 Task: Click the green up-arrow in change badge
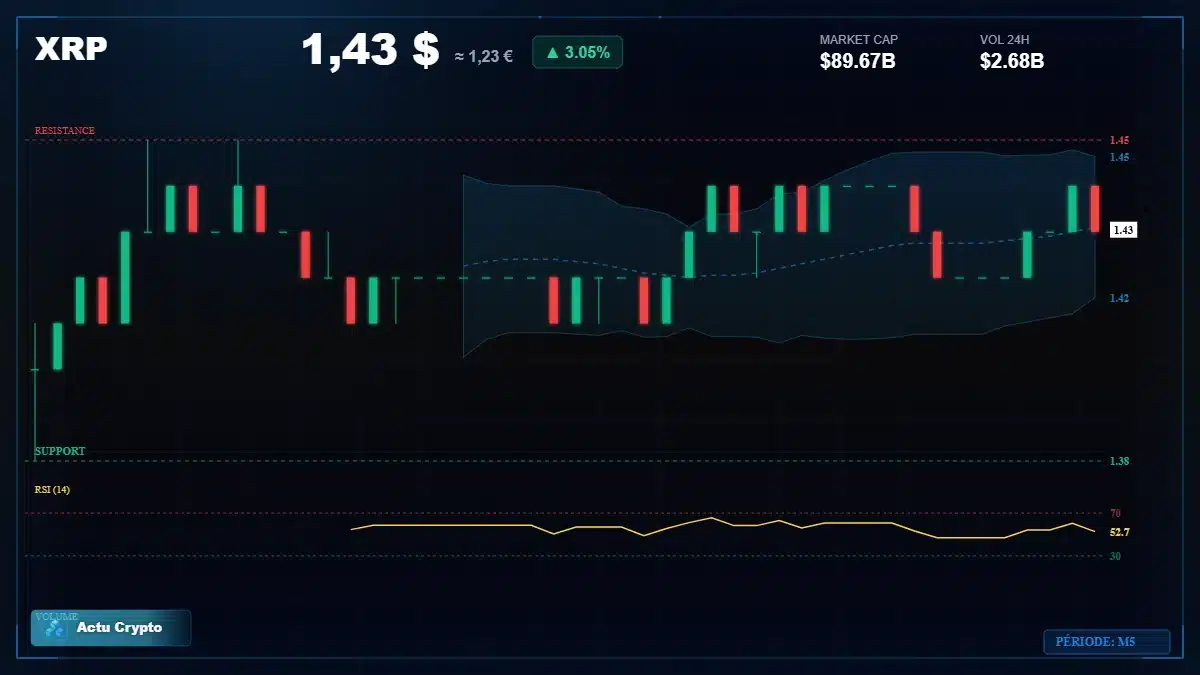pyautogui.click(x=552, y=52)
